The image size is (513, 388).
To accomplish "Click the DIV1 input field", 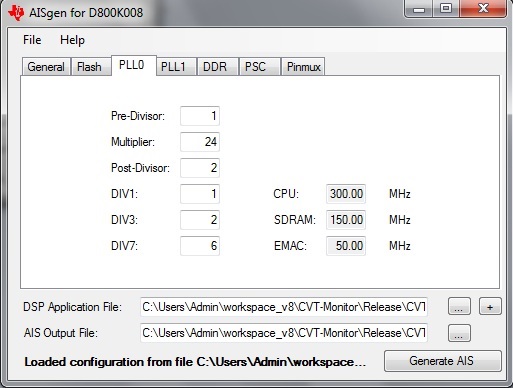I will click(x=200, y=194).
